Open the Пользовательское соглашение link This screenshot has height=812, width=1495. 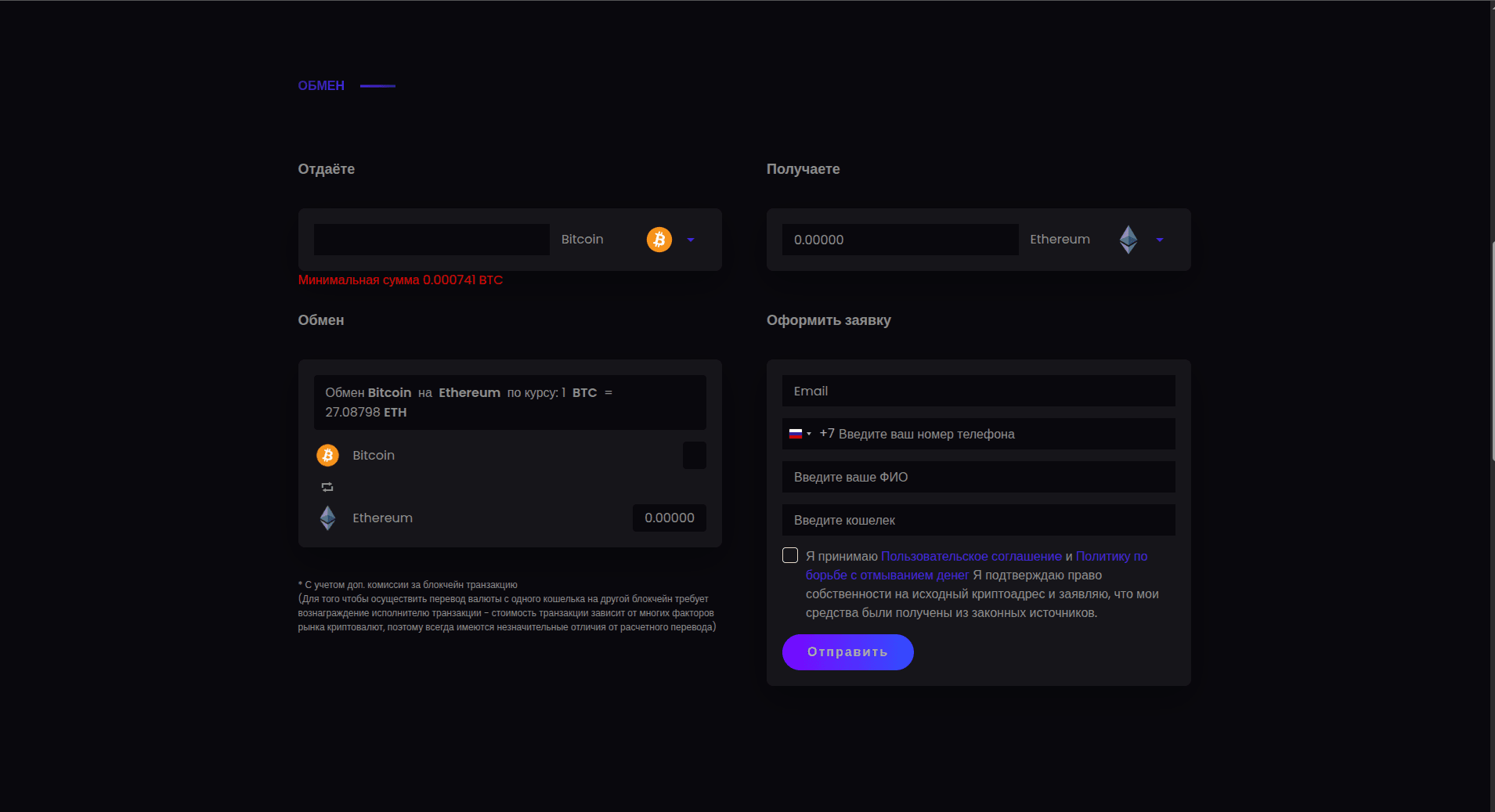coord(971,556)
